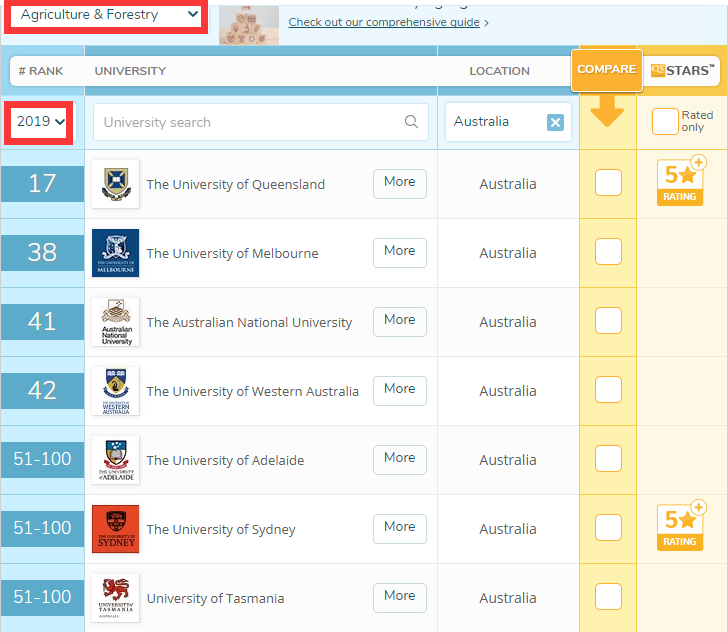Open the Australia location filter field
The height and width of the screenshot is (632, 728).
click(496, 122)
